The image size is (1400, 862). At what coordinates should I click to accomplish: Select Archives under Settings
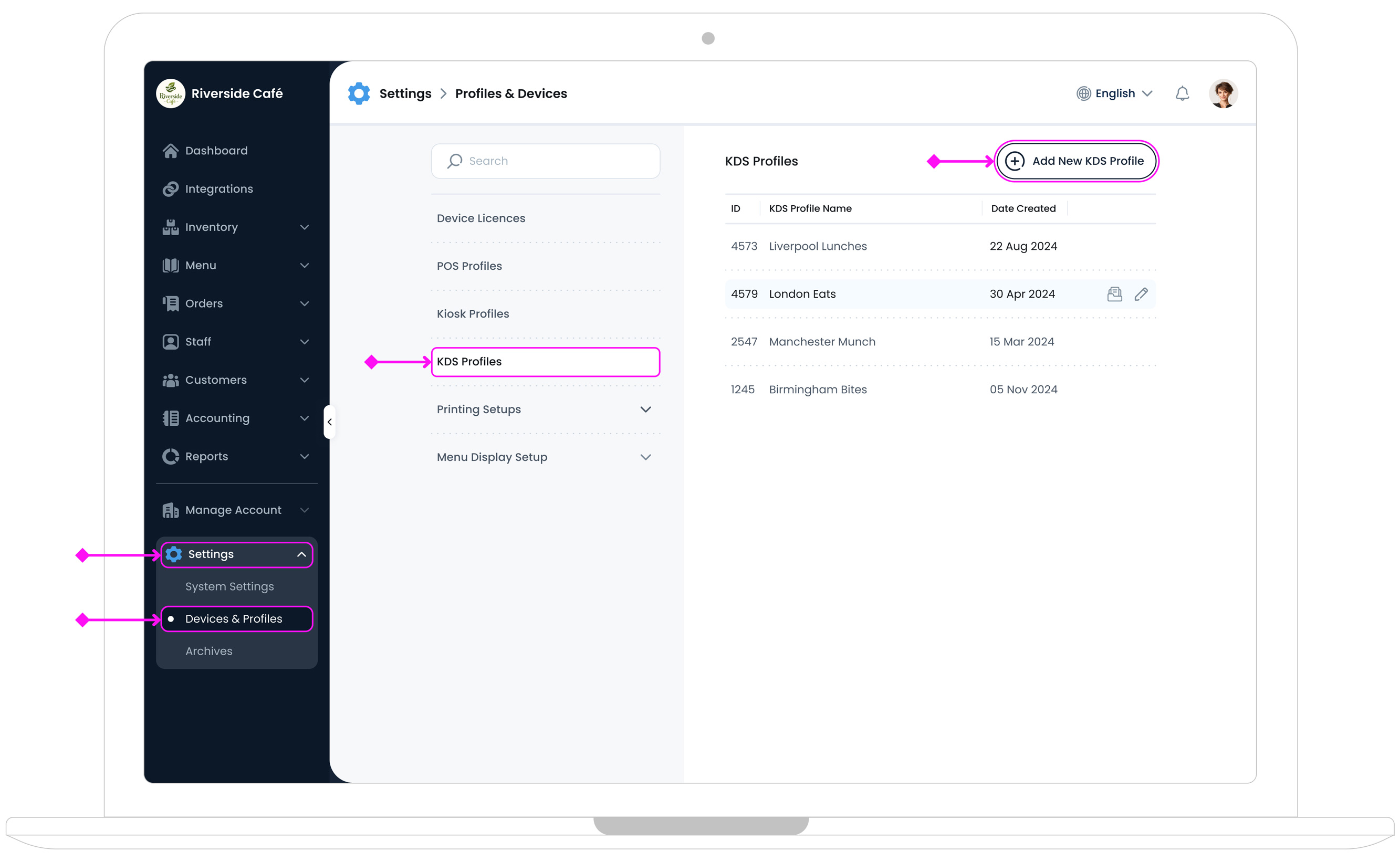point(208,650)
